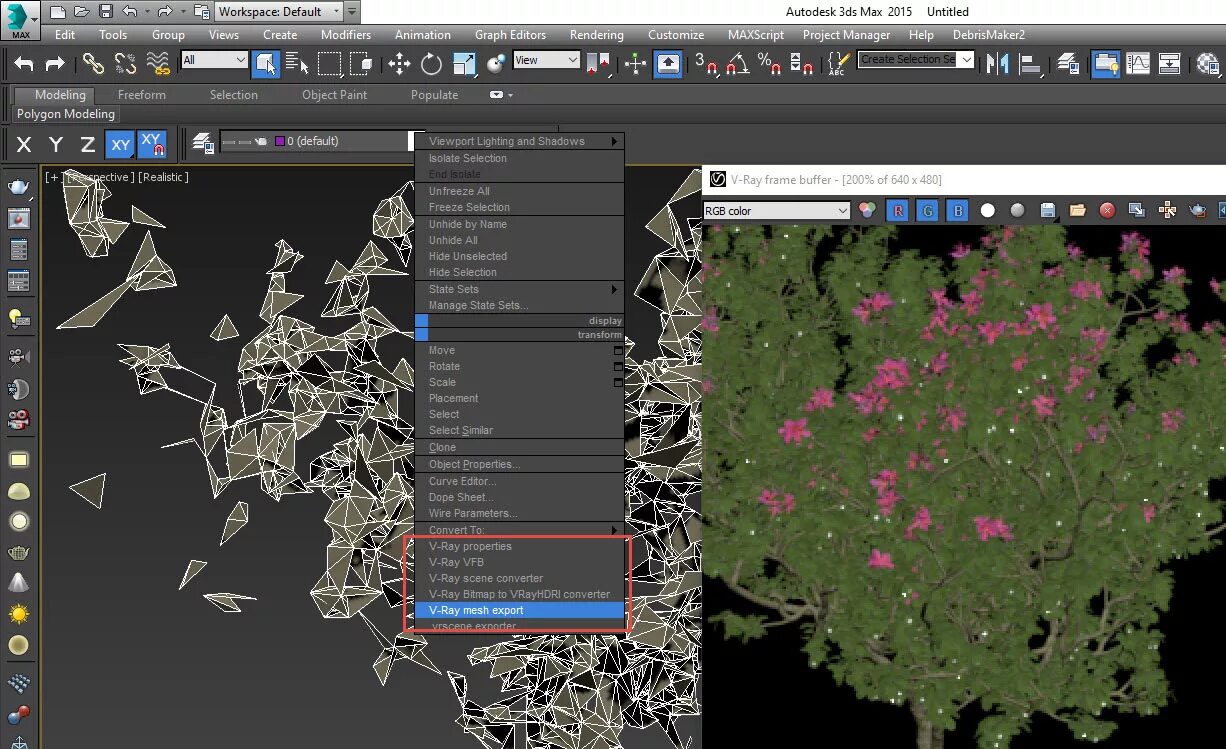Expand the State Sets submenu
Image resolution: width=1226 pixels, height=749 pixels.
[519, 289]
